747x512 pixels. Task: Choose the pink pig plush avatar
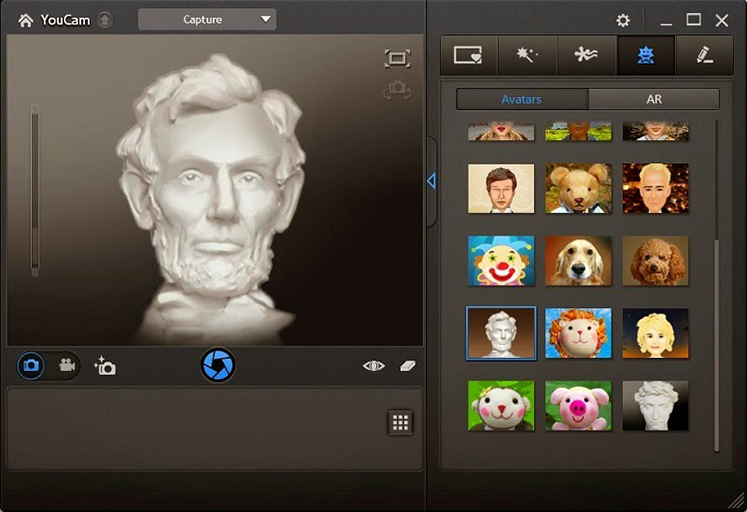click(x=578, y=406)
